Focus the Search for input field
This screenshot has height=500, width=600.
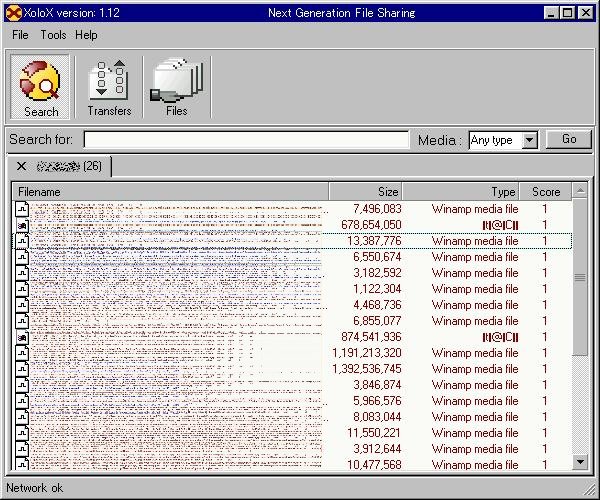(246, 140)
